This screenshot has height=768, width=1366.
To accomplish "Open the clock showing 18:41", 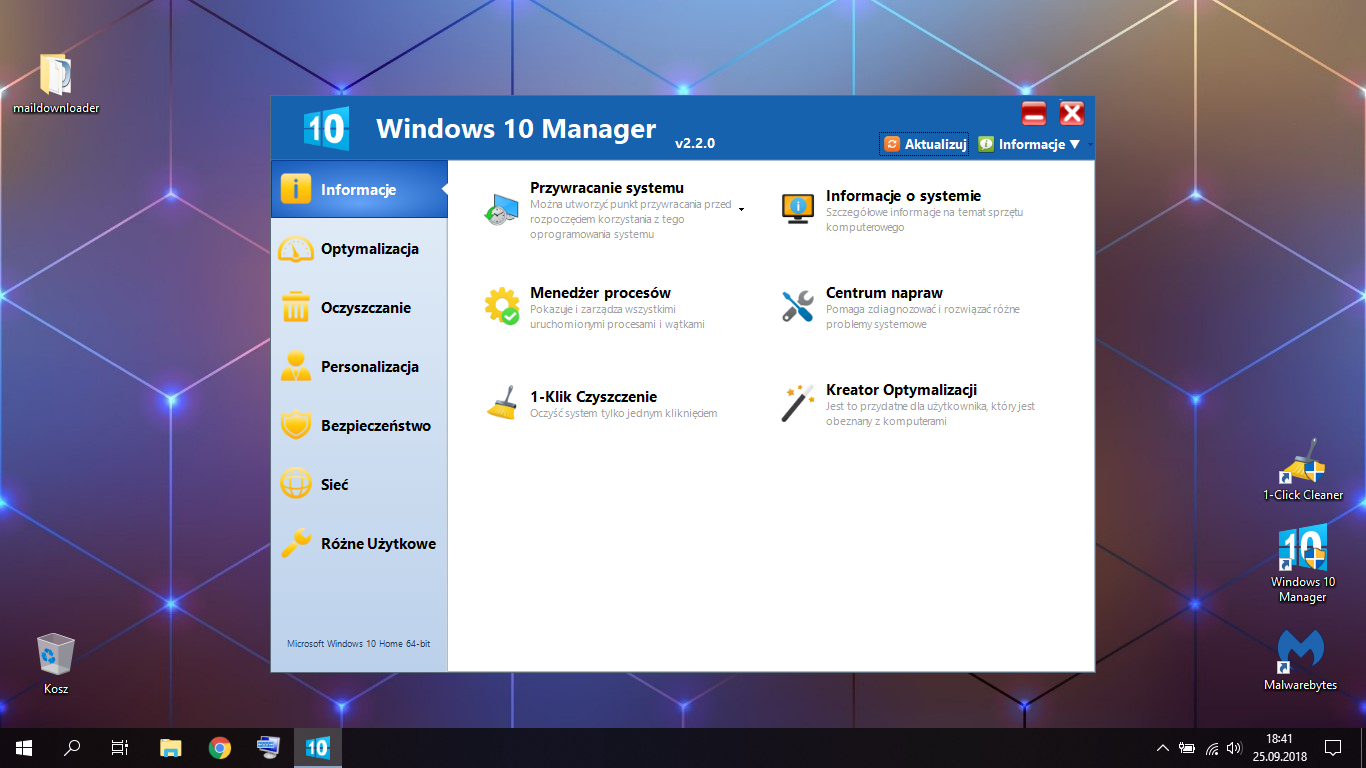I will (x=1278, y=747).
